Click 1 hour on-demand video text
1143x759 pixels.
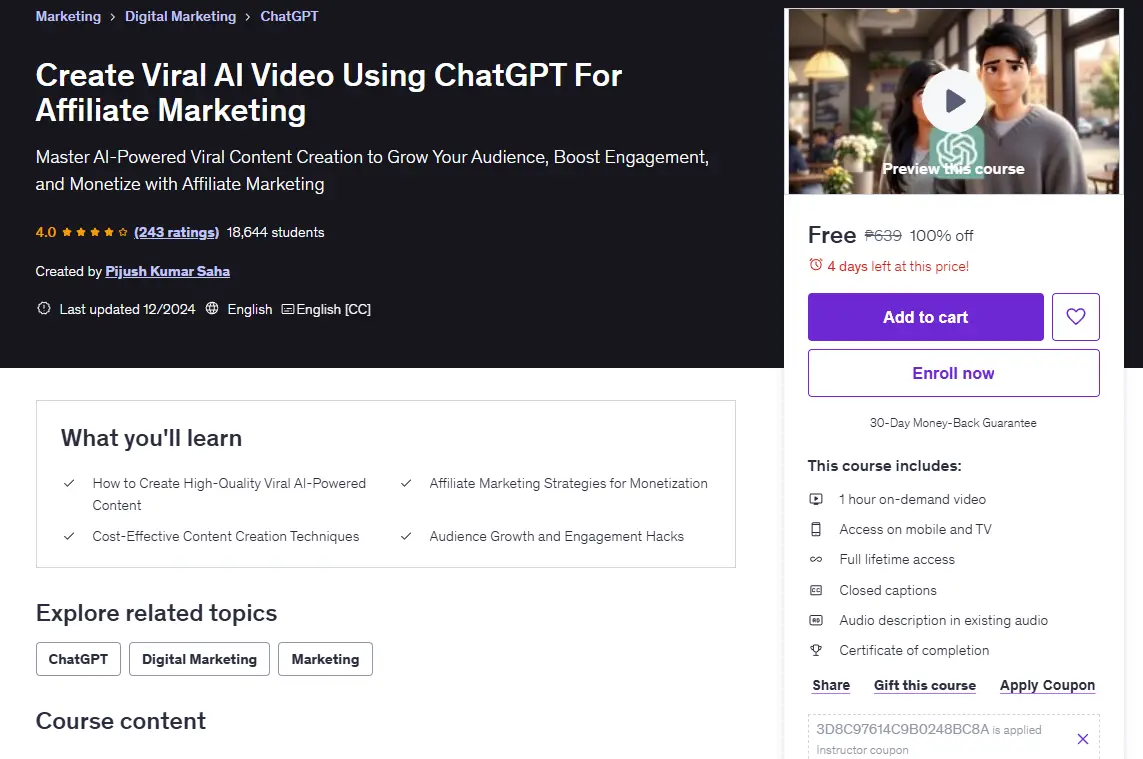coord(913,499)
